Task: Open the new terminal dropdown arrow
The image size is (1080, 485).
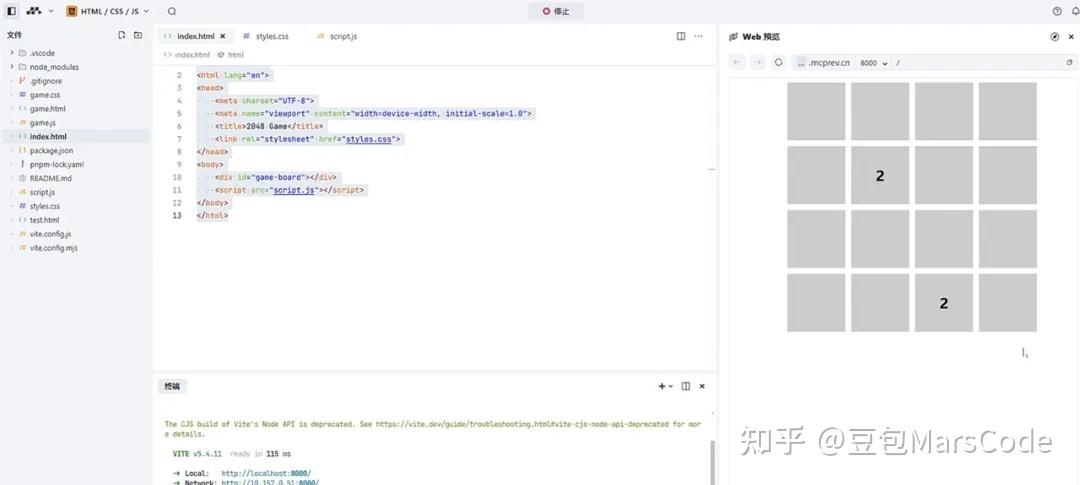Action: coord(671,386)
